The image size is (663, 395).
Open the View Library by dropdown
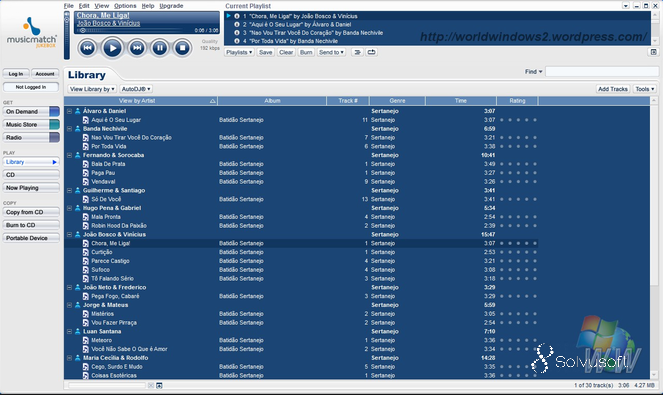(x=92, y=89)
